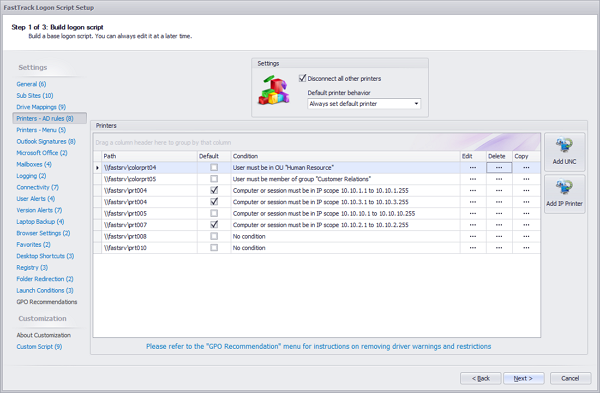Image resolution: width=600 pixels, height=393 pixels.
Task: Click Edit ellipsis for \\fastsrv\prt010 row
Action: [x=473, y=248]
